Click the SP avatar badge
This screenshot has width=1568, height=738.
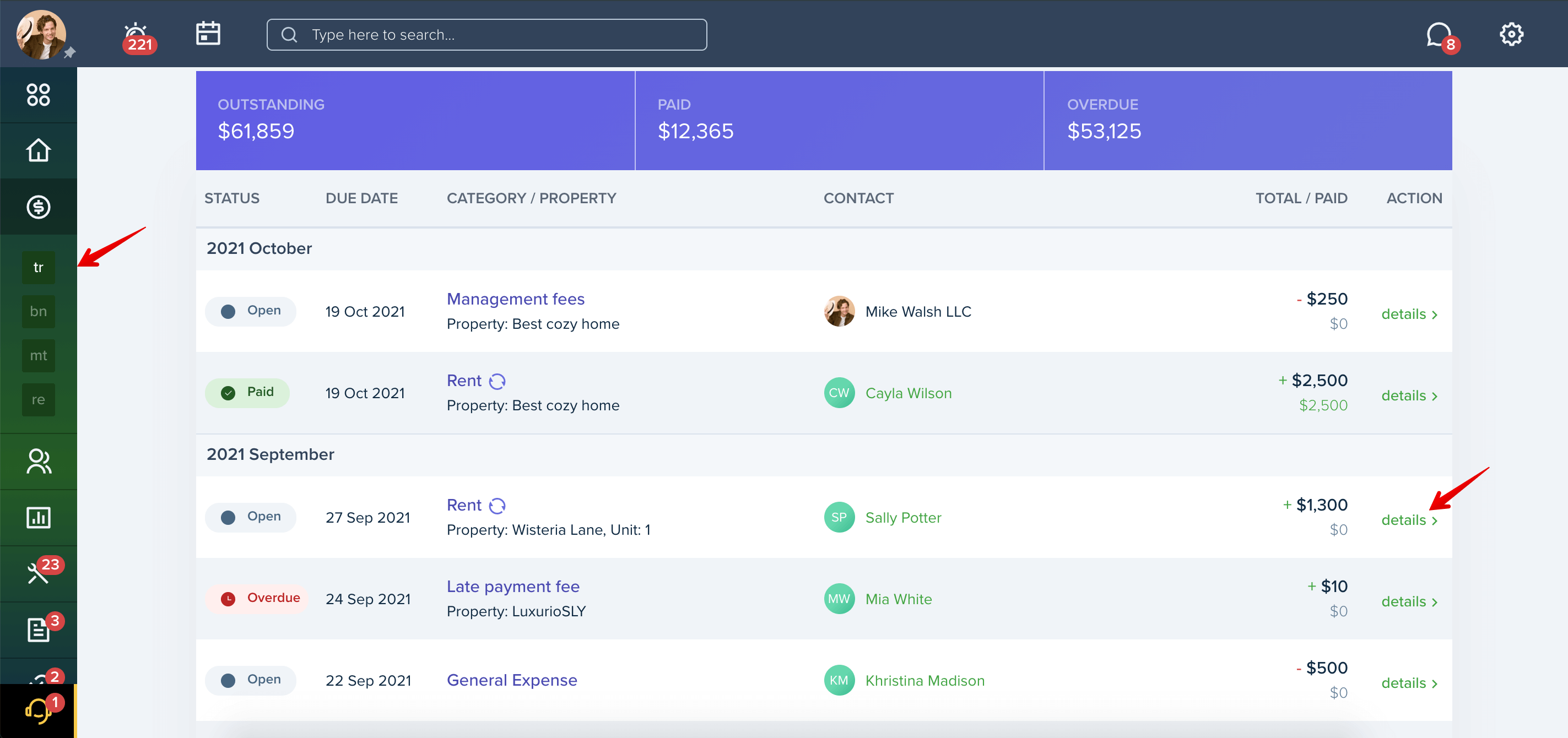tap(840, 517)
